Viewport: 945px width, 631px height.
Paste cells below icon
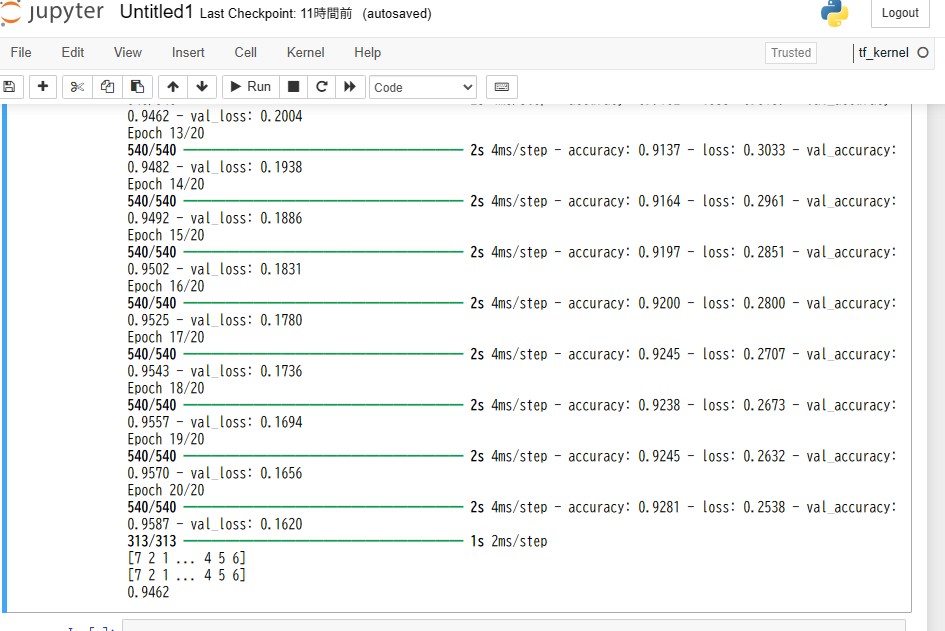coord(137,87)
